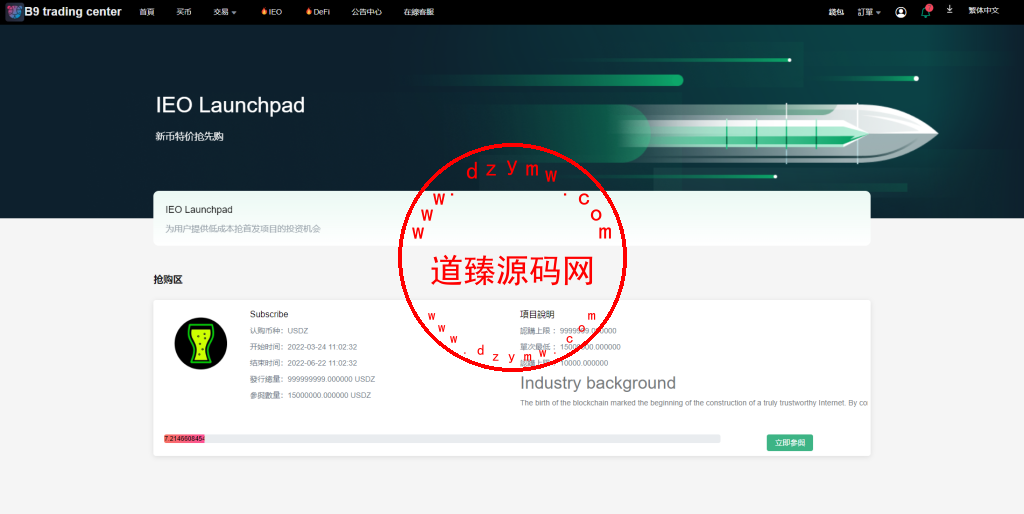
Task: Open the DeFi menu item
Action: pyautogui.click(x=318, y=12)
